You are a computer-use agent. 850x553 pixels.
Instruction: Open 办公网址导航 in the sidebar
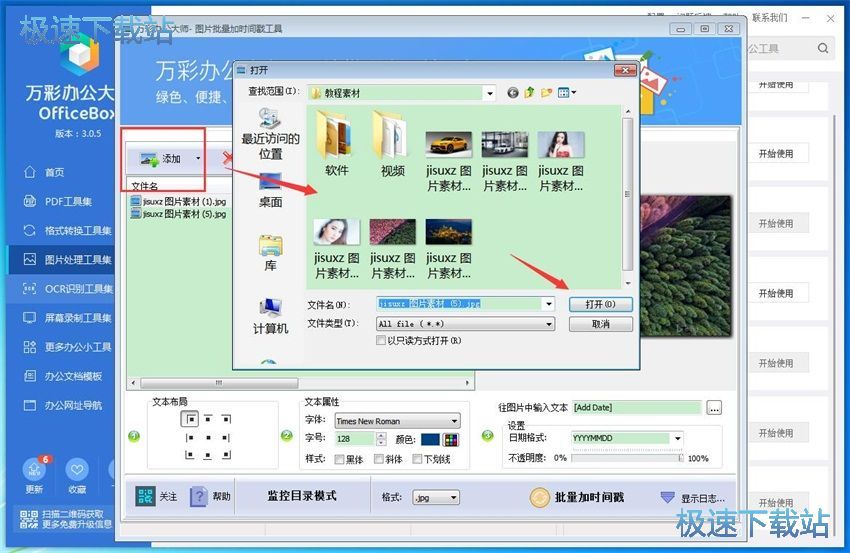[x=62, y=405]
